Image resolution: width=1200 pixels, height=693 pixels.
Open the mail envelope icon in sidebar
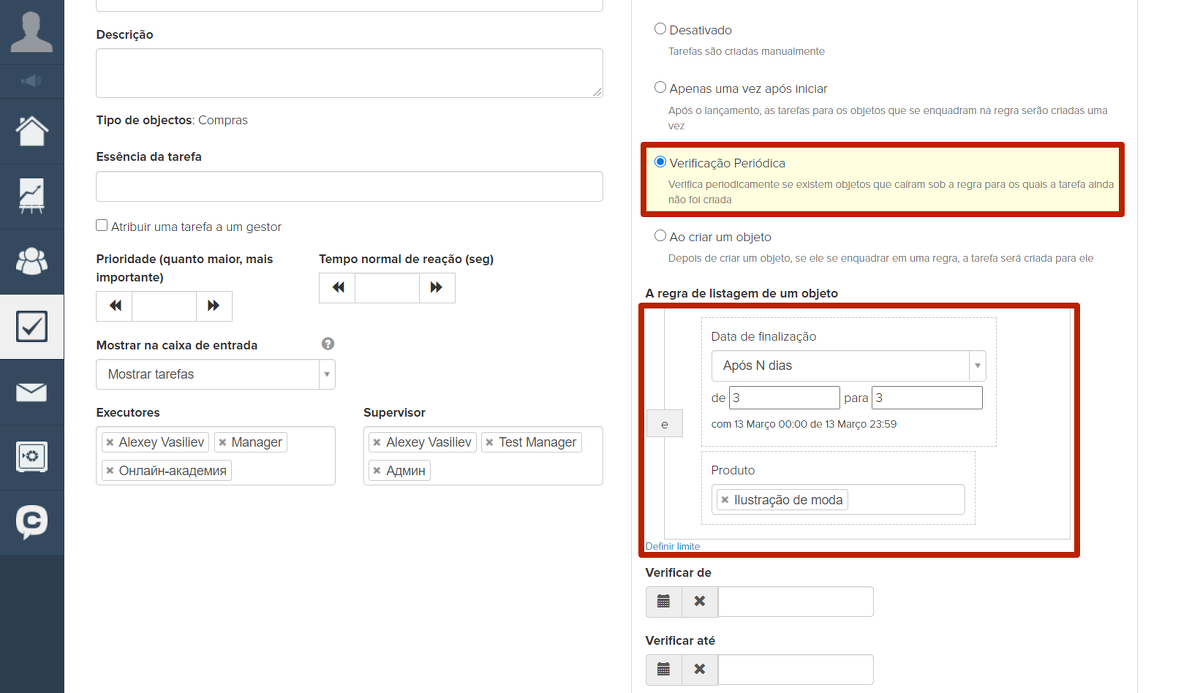point(32,392)
